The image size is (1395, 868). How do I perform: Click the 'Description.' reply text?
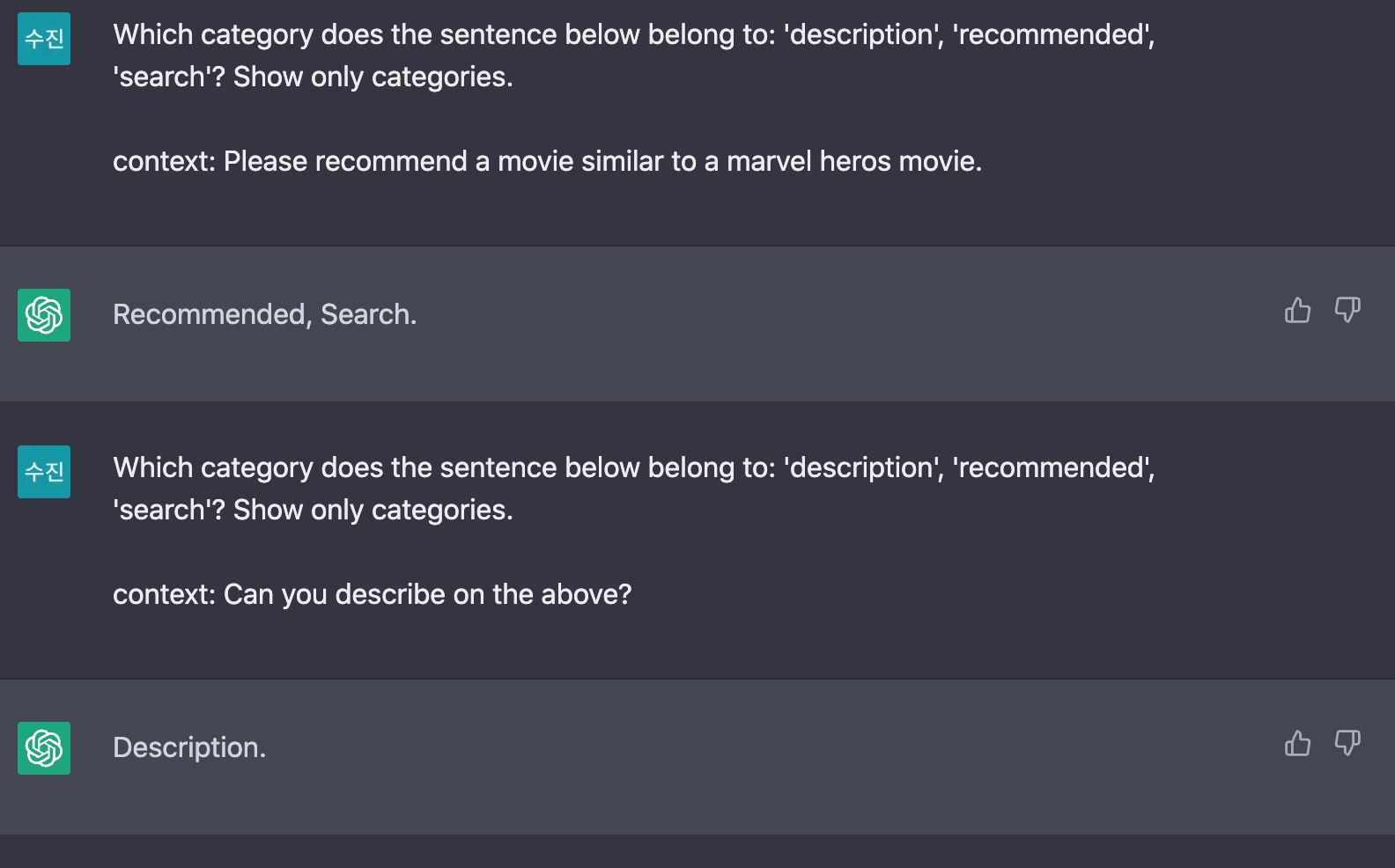coord(189,747)
